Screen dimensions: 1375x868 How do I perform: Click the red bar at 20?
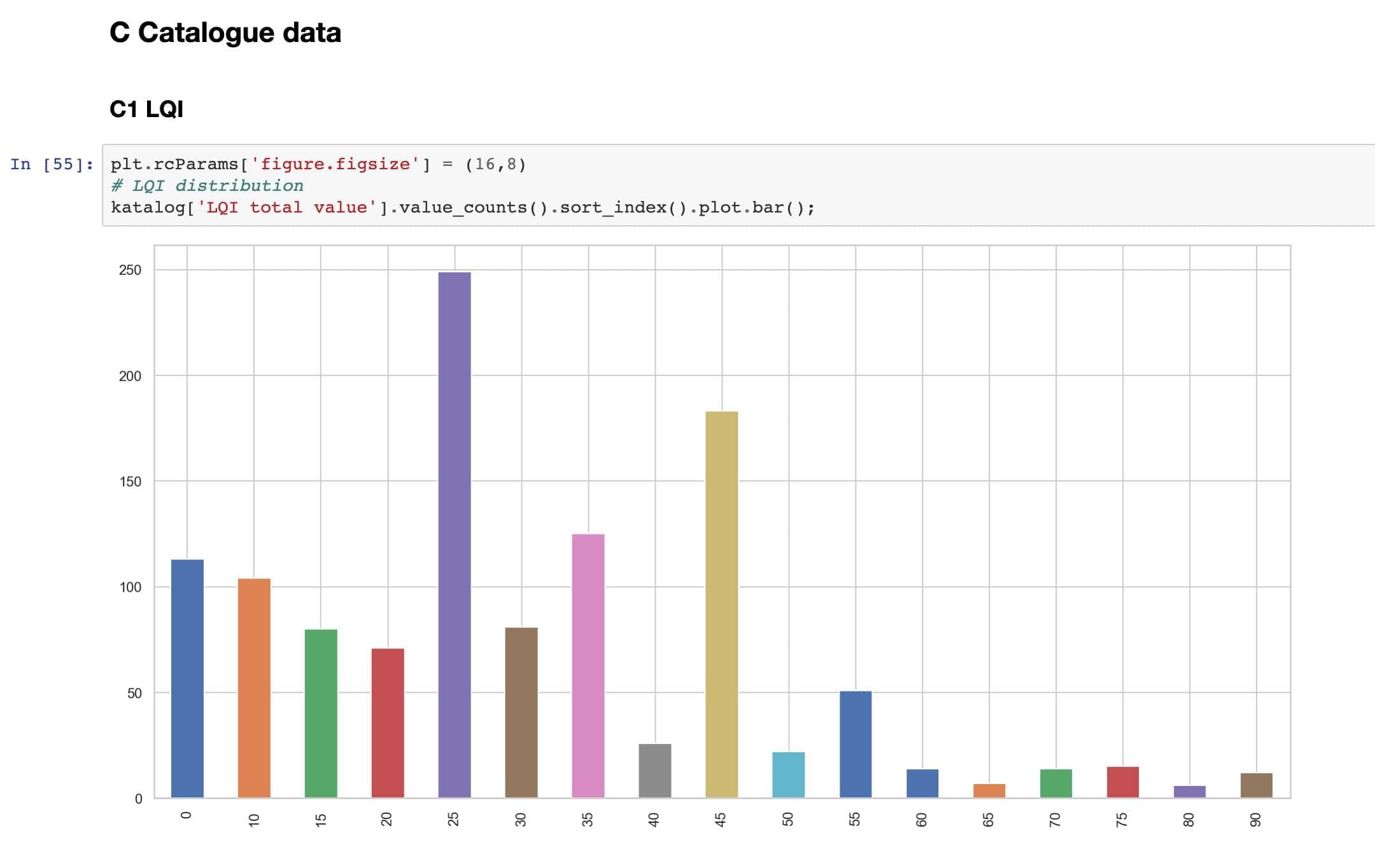coord(388,723)
